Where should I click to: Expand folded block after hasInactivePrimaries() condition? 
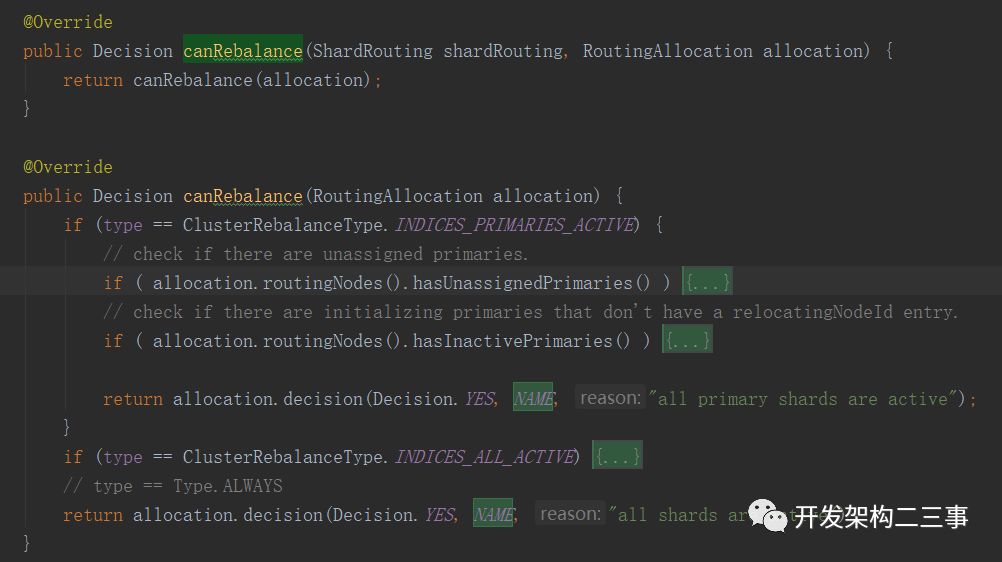point(687,340)
